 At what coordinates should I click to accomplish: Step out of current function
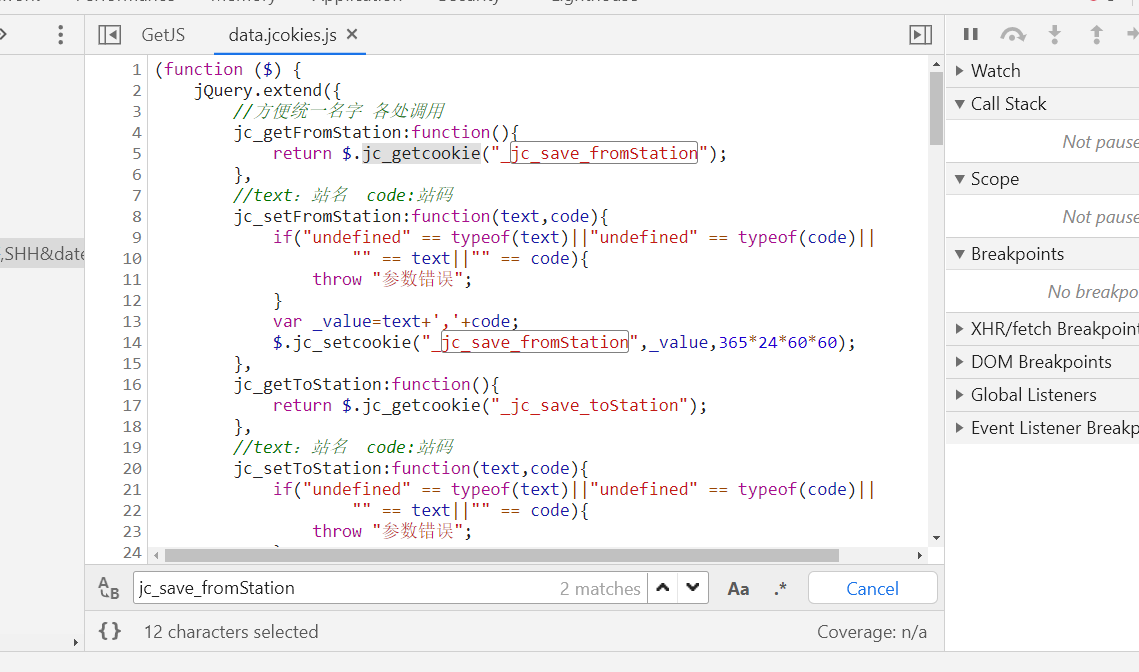tap(1097, 34)
